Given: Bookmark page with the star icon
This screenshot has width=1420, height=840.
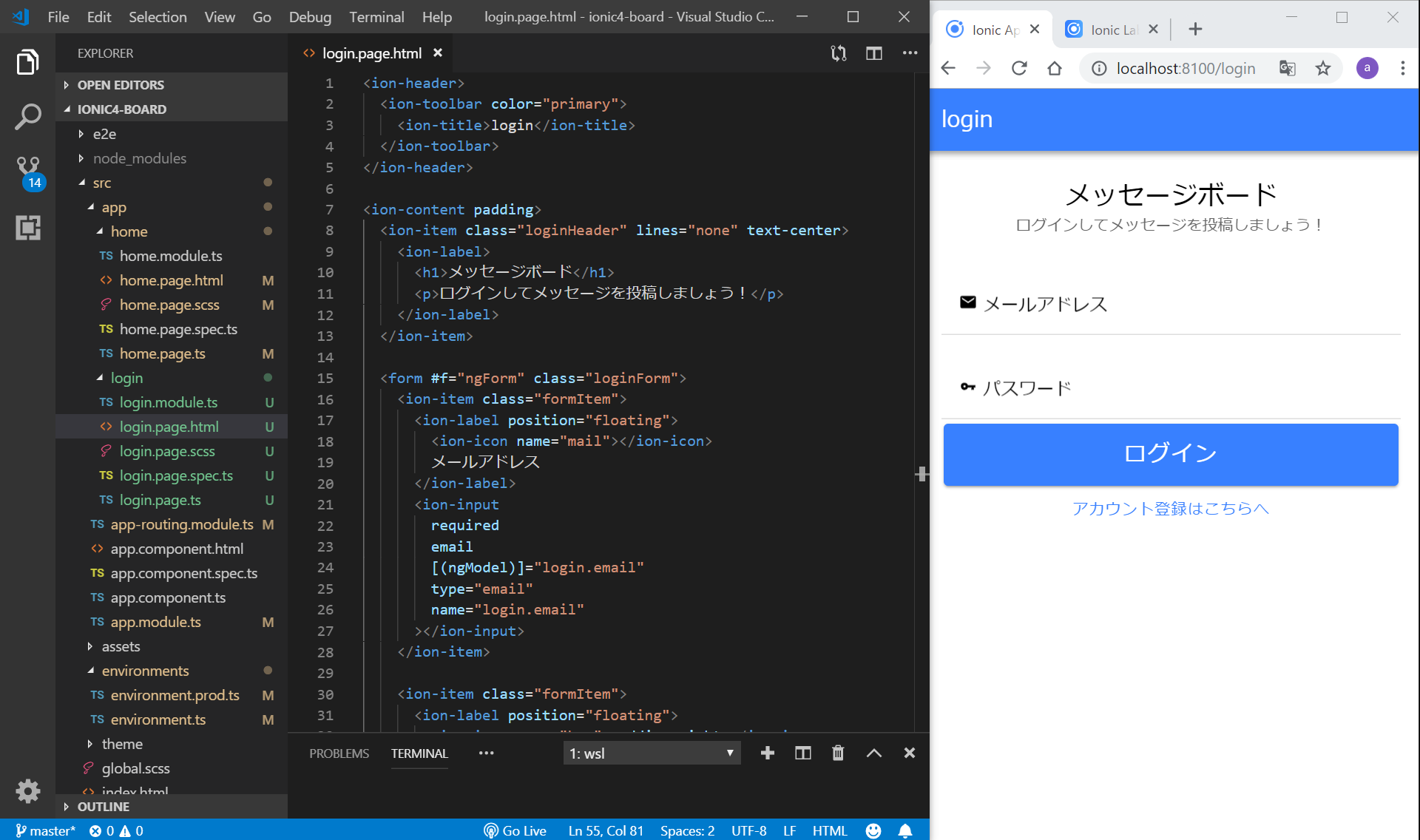Looking at the screenshot, I should [1322, 69].
